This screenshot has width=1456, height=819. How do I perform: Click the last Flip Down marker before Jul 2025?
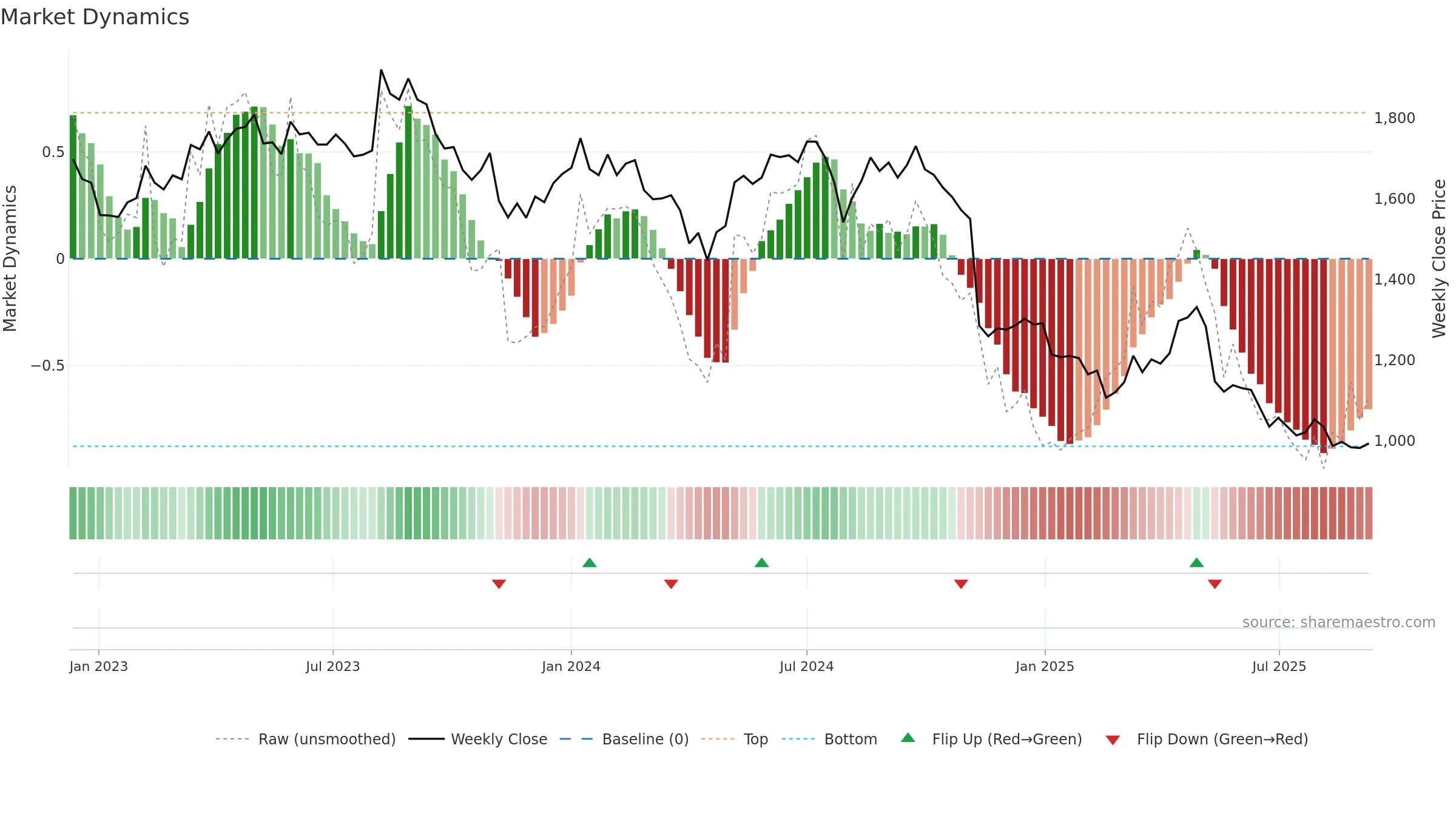coord(1215,584)
